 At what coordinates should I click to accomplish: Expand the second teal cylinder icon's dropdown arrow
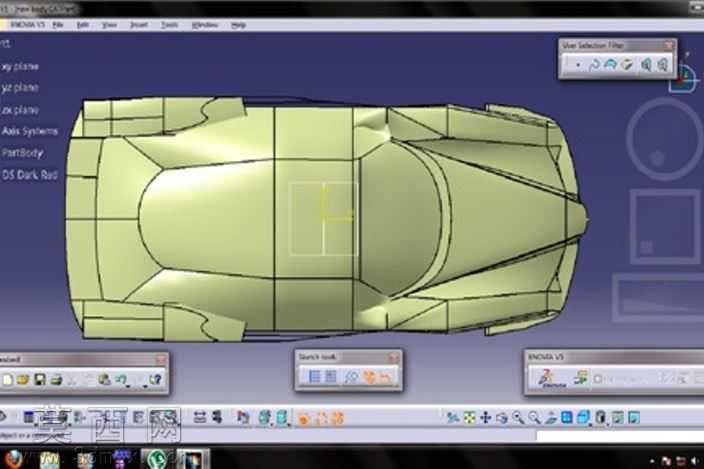point(288,425)
